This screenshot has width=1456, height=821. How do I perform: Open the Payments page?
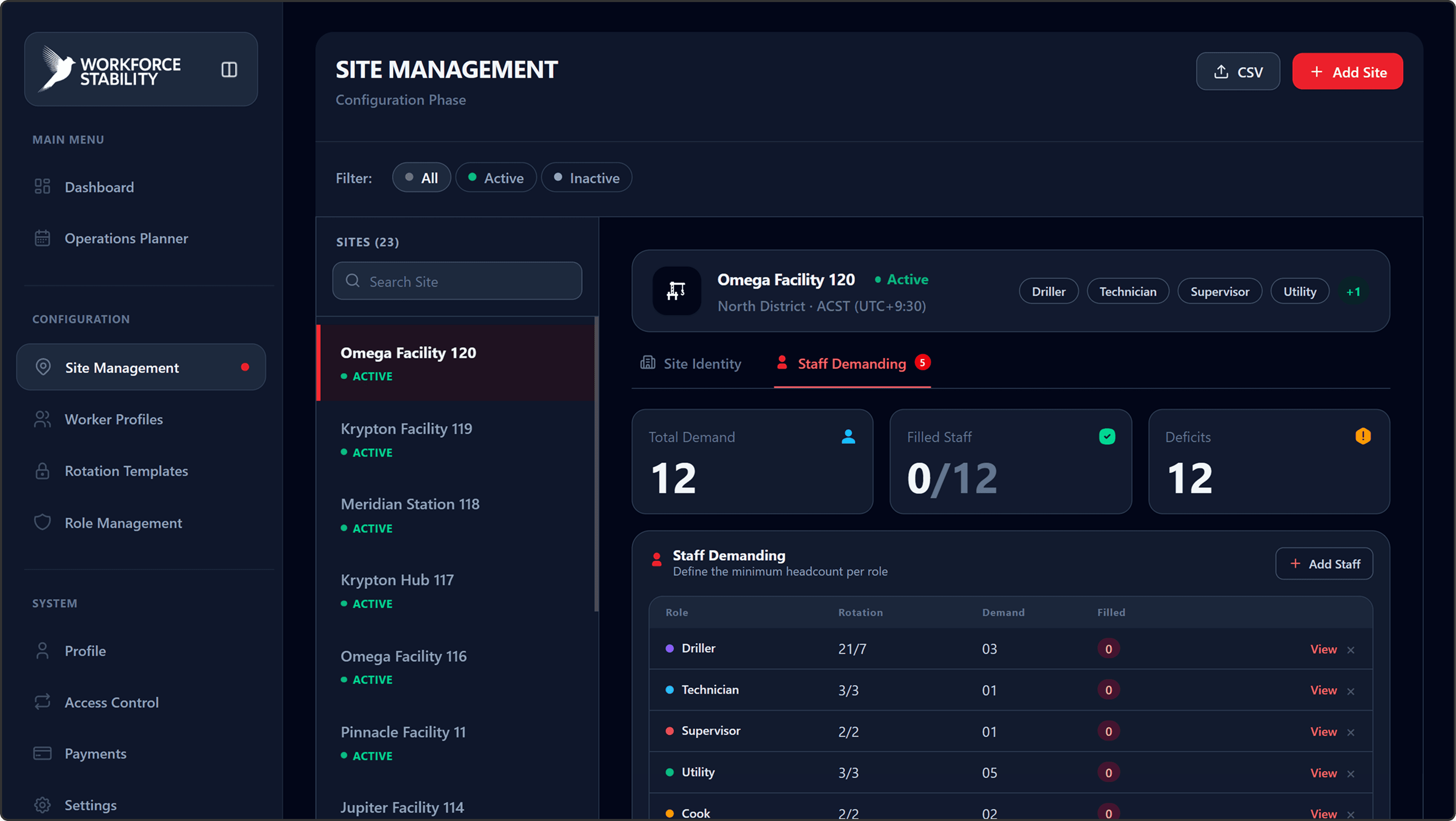click(x=95, y=754)
